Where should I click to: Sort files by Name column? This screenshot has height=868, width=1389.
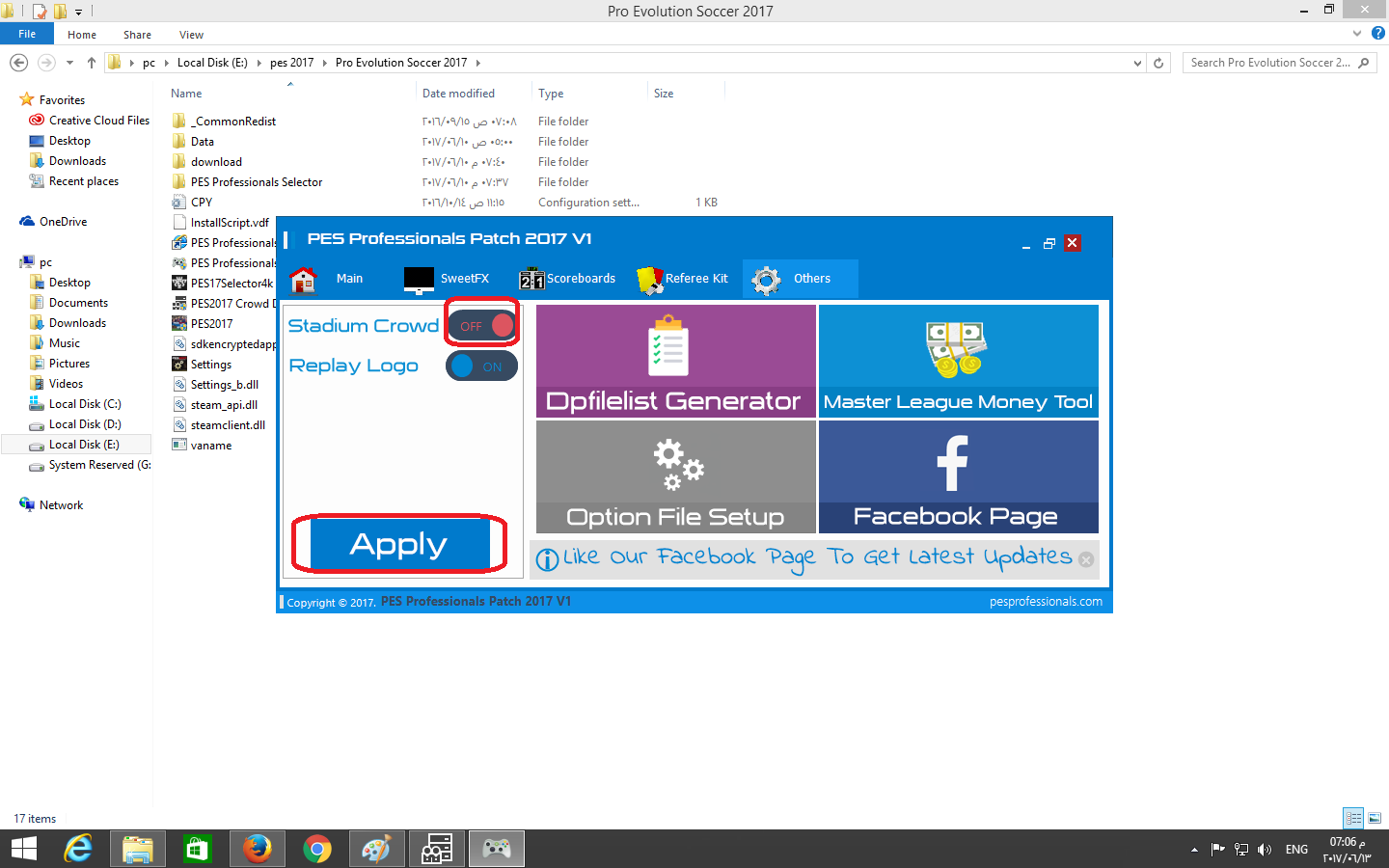[186, 94]
